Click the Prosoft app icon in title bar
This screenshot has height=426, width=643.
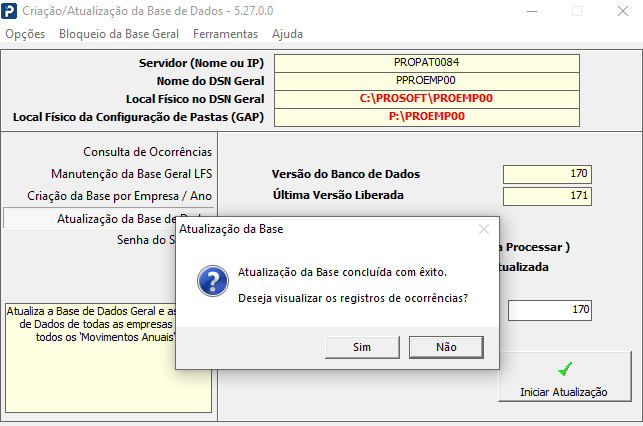coord(9,11)
